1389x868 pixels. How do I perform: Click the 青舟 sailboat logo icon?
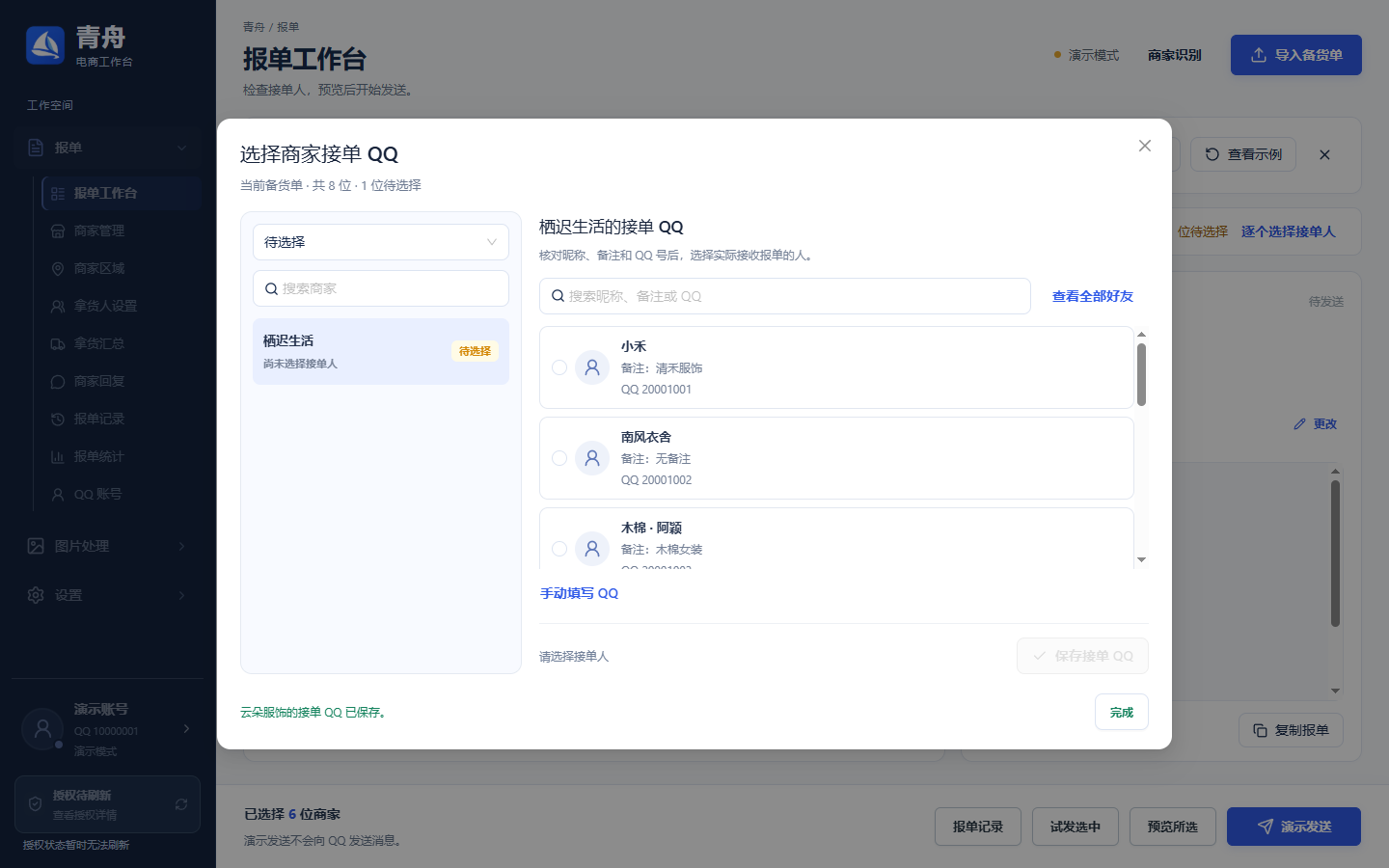tap(45, 45)
